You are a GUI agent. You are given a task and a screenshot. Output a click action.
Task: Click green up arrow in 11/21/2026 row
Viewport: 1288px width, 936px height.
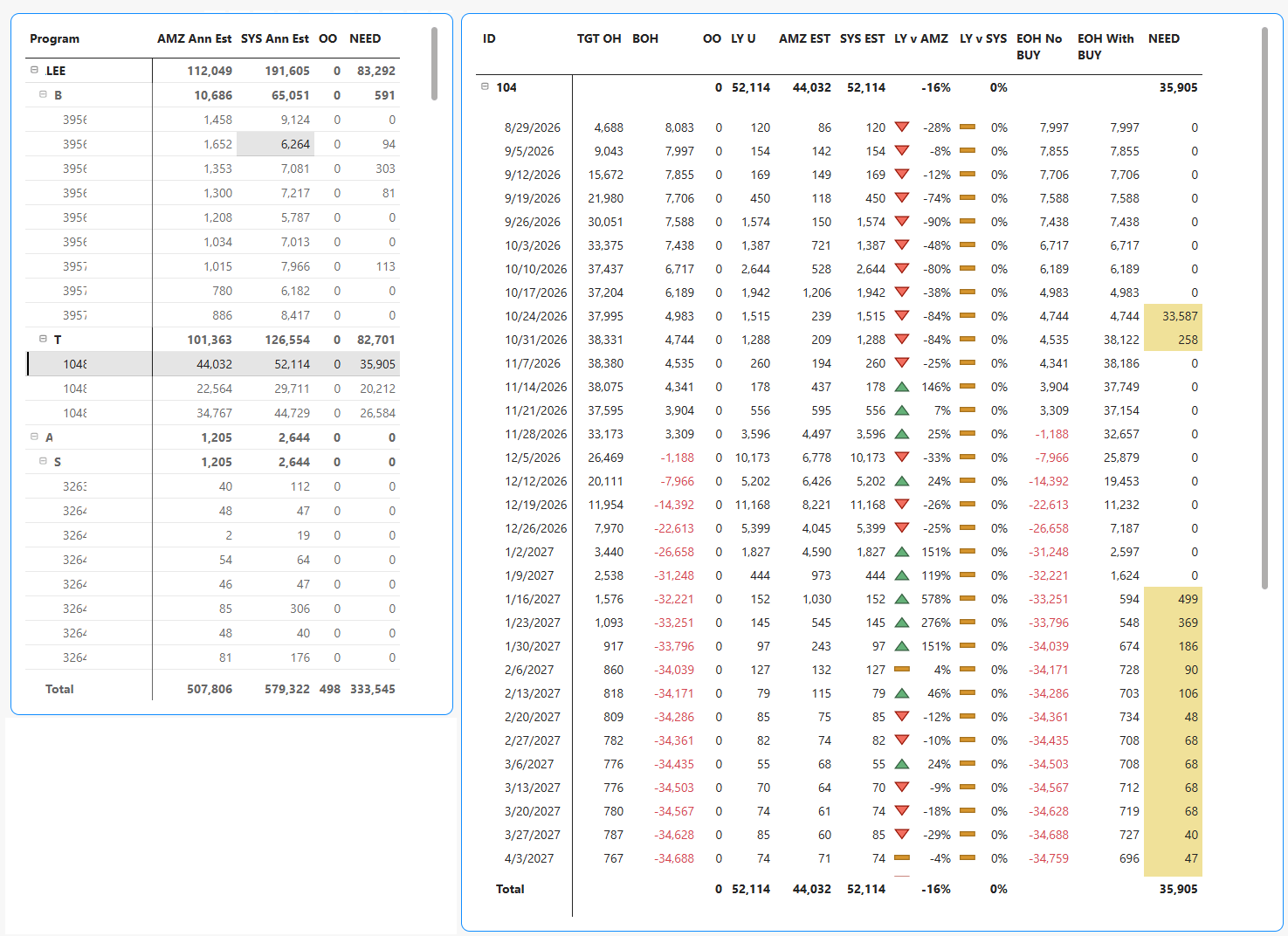(x=902, y=410)
